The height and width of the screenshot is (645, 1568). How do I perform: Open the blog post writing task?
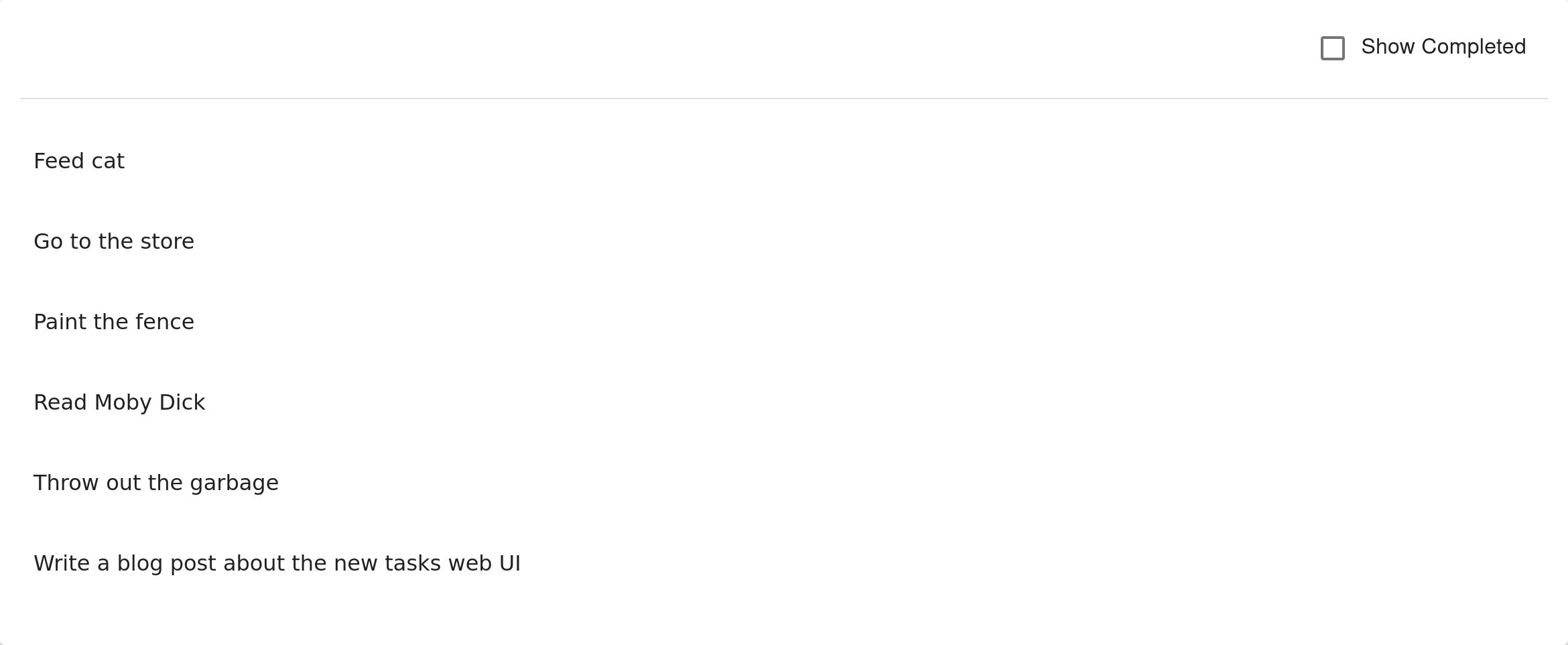[x=277, y=563]
